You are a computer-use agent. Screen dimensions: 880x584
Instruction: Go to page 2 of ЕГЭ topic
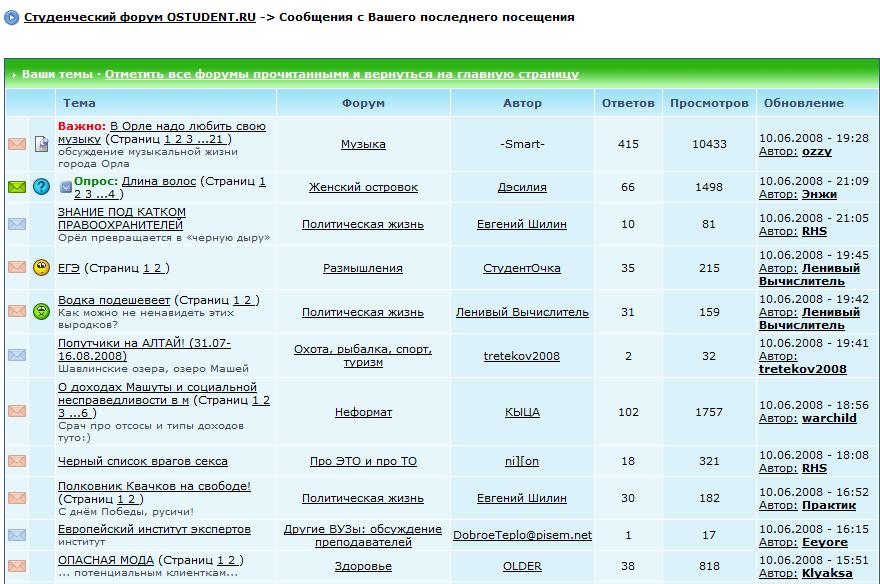pyautogui.click(x=157, y=268)
